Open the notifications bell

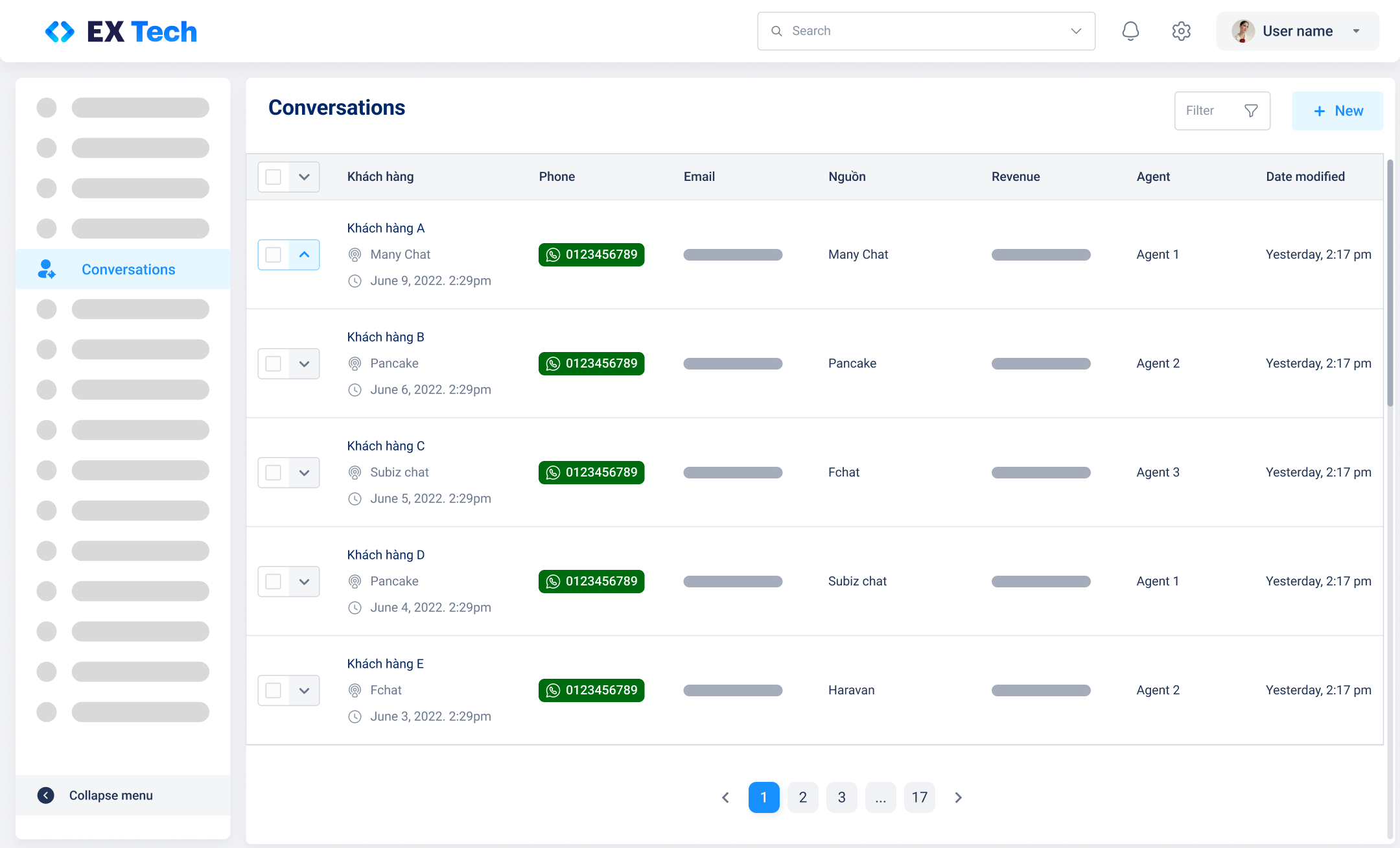[x=1130, y=31]
